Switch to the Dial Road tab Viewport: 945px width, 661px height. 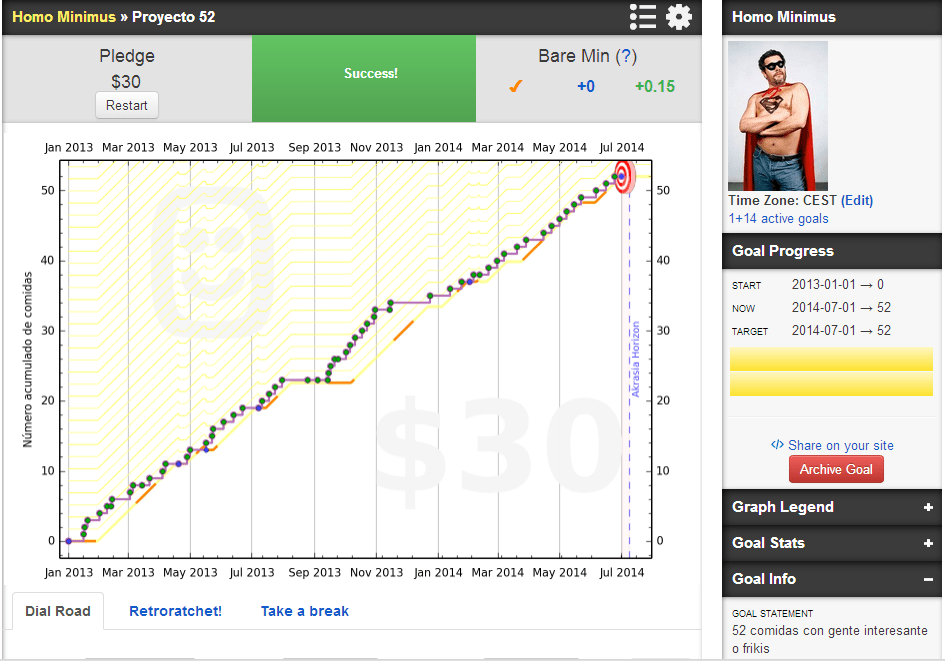tap(58, 611)
